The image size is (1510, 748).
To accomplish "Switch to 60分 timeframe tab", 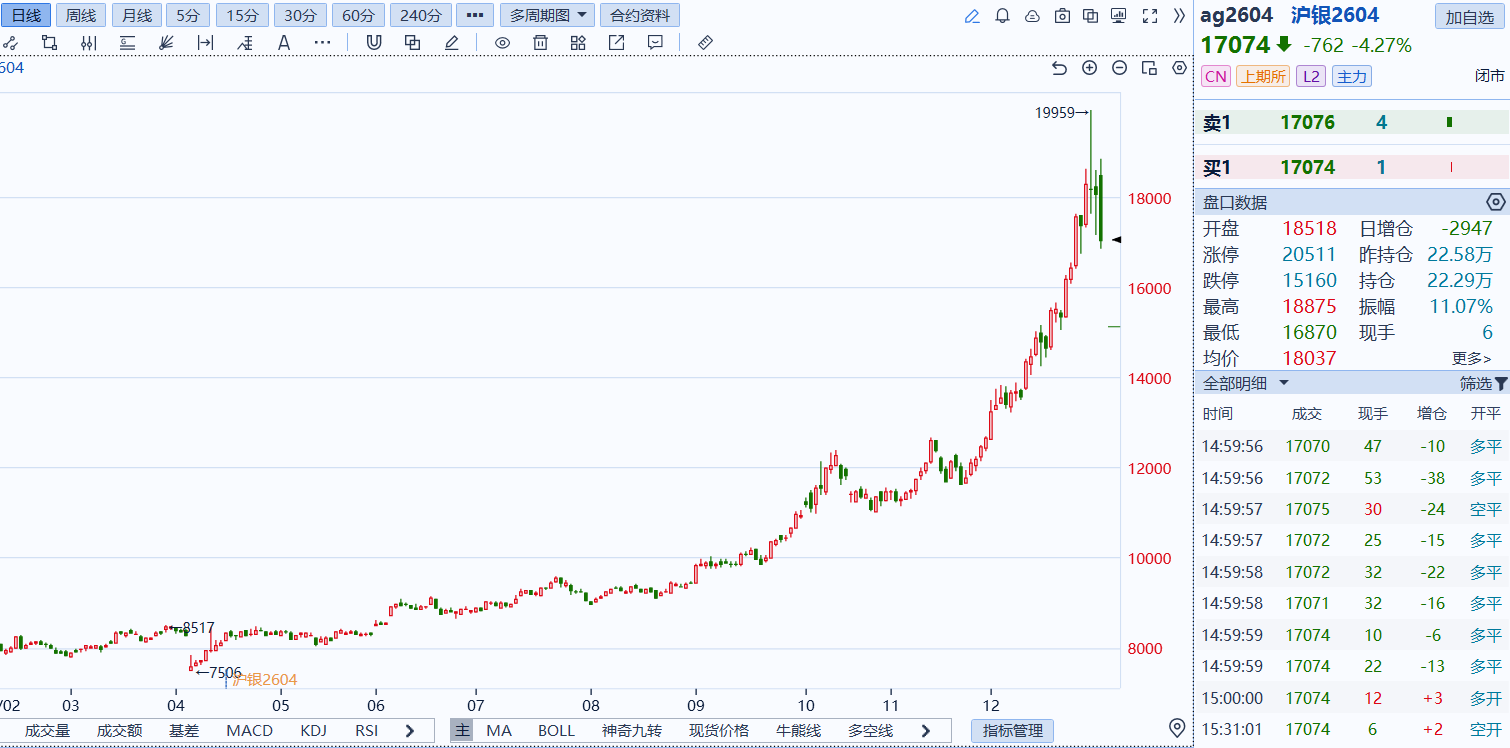I will 358,16.
